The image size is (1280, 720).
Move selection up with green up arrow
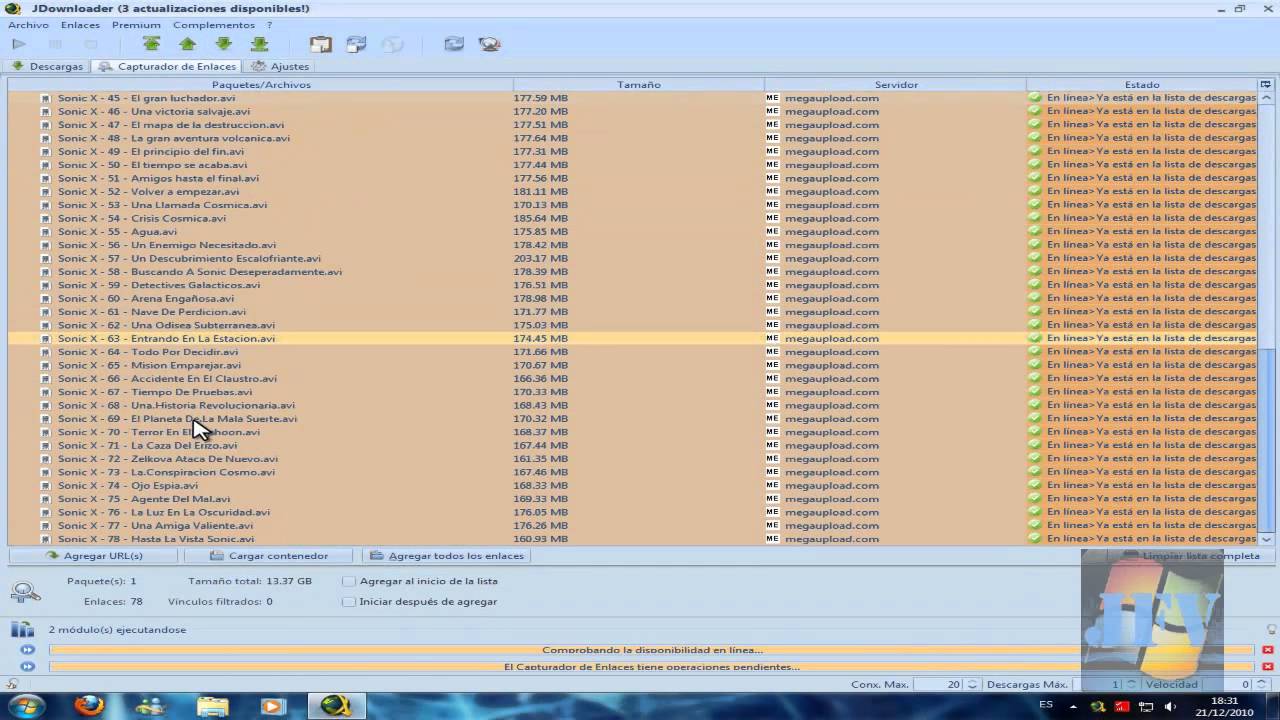(x=187, y=44)
